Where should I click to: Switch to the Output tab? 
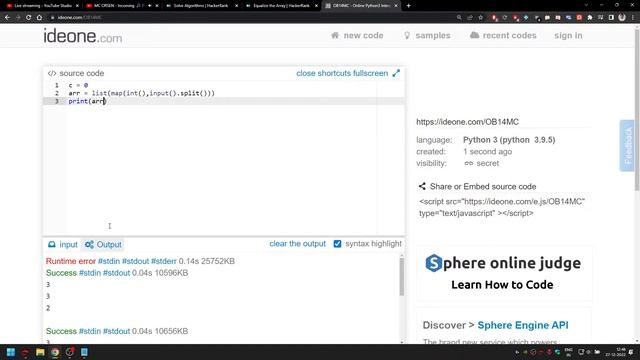(x=103, y=244)
